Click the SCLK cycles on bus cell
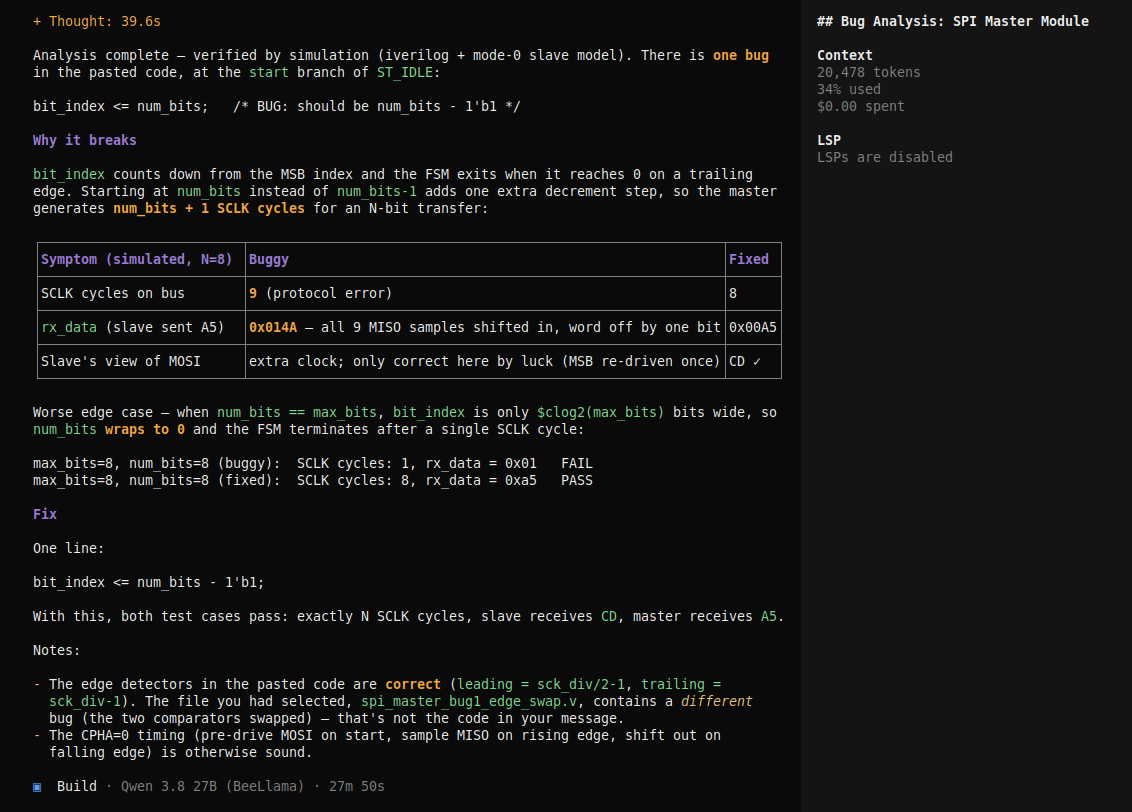 tap(141, 294)
